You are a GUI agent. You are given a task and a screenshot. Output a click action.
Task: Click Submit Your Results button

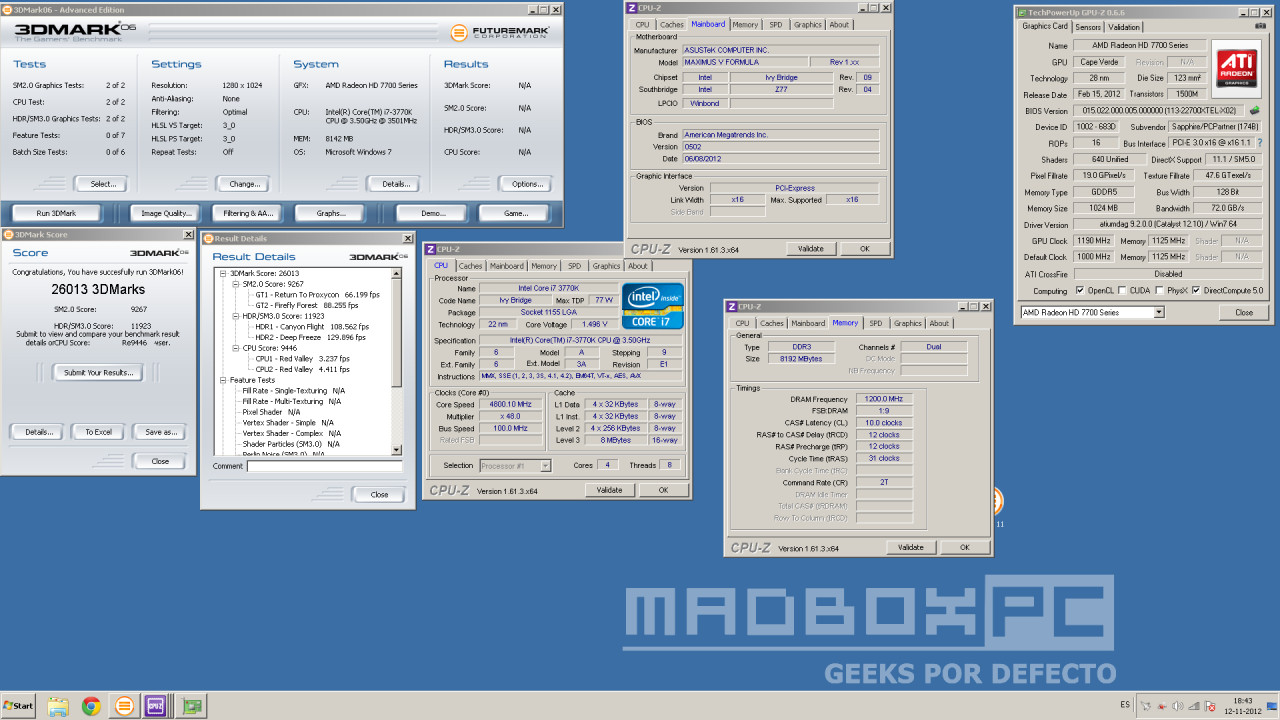pyautogui.click(x=97, y=372)
